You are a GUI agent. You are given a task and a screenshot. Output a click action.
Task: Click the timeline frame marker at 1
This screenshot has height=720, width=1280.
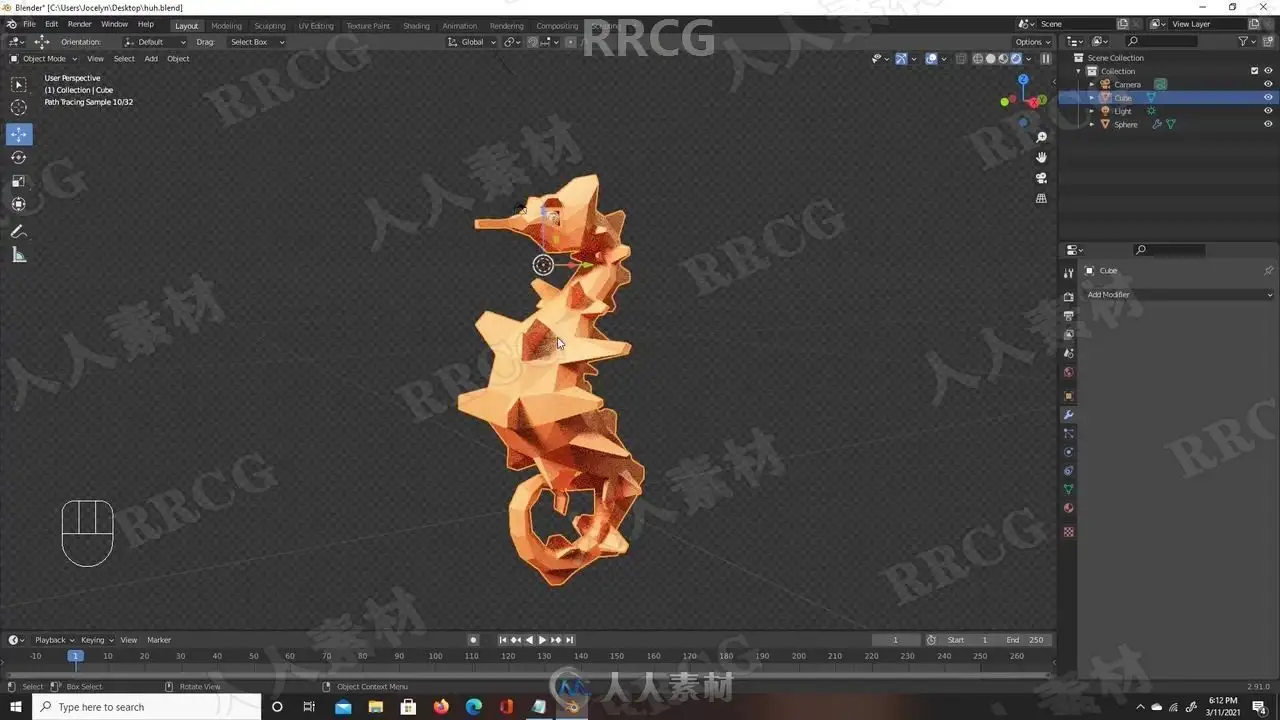click(74, 656)
